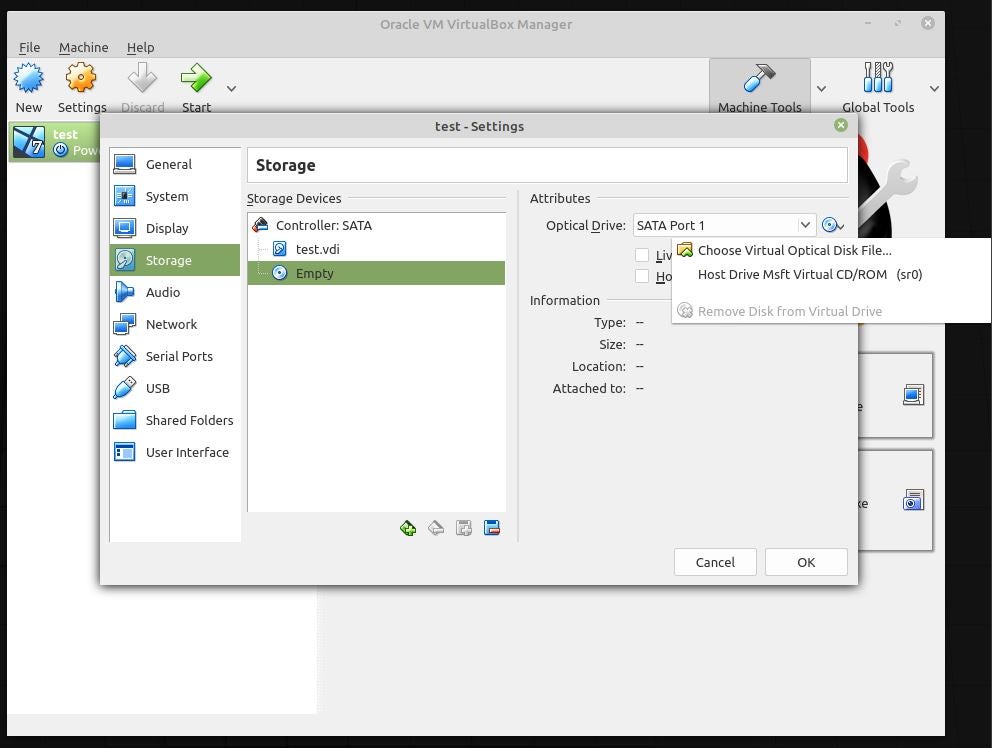Switch to the User Interface category
Image resolution: width=992 pixels, height=748 pixels.
point(175,452)
